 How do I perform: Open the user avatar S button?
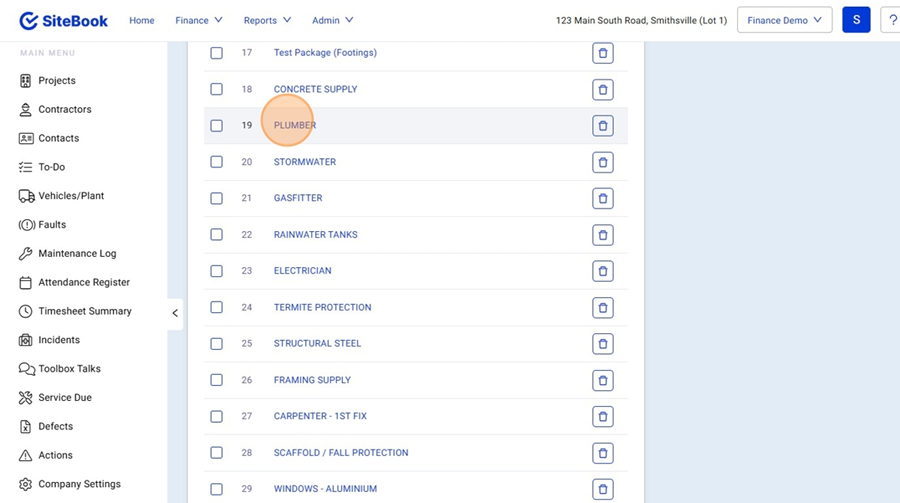856,20
